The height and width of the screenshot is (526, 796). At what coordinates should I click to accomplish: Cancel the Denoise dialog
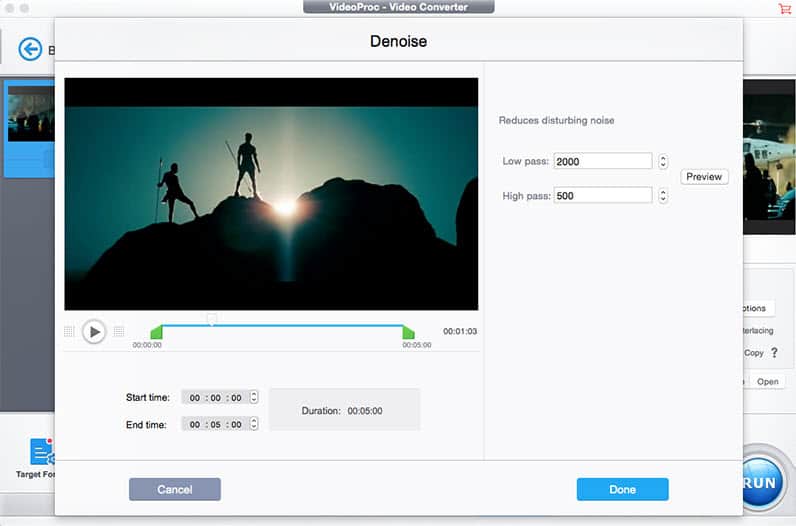175,489
